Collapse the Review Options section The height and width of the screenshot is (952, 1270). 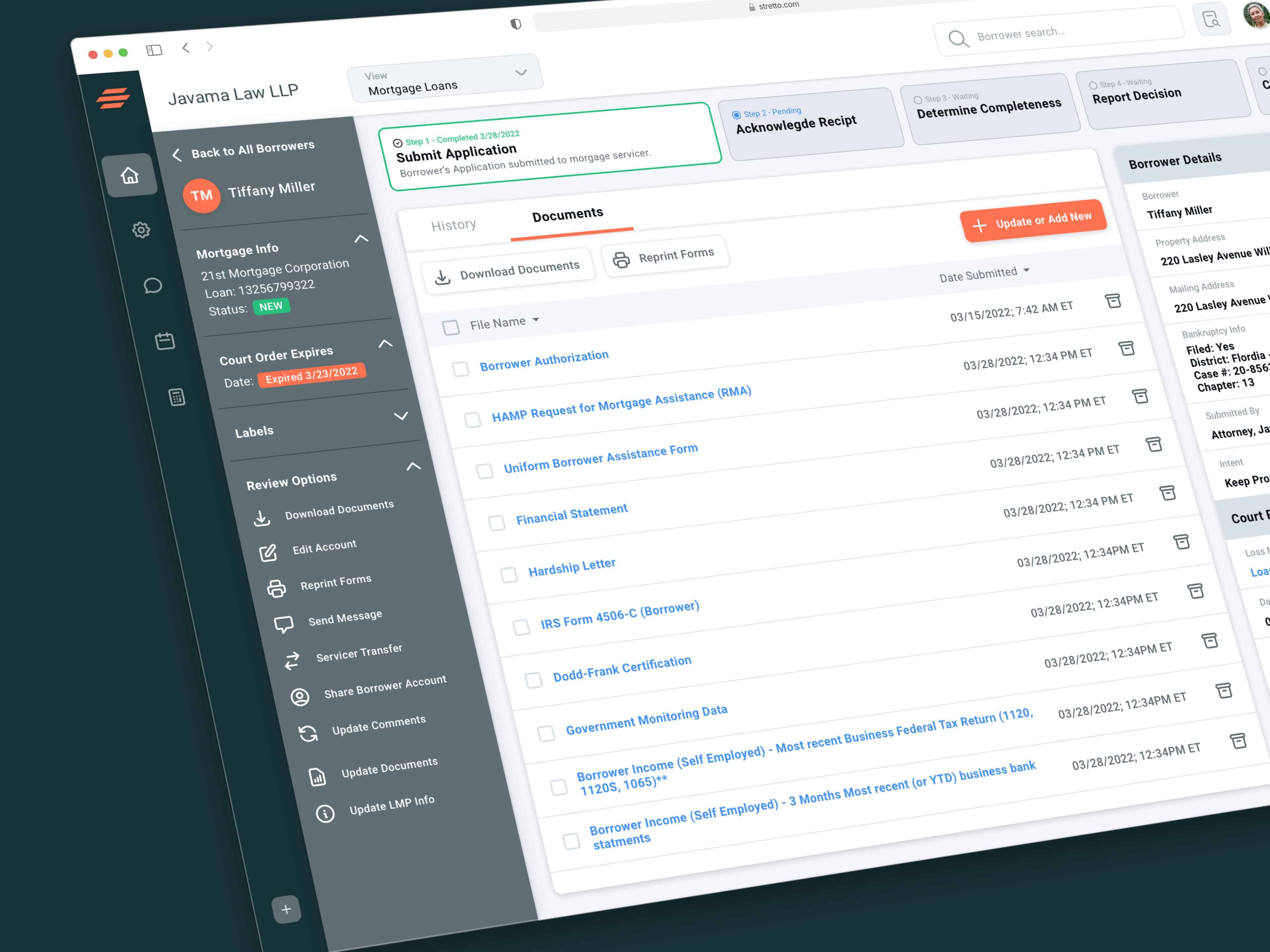click(x=413, y=466)
